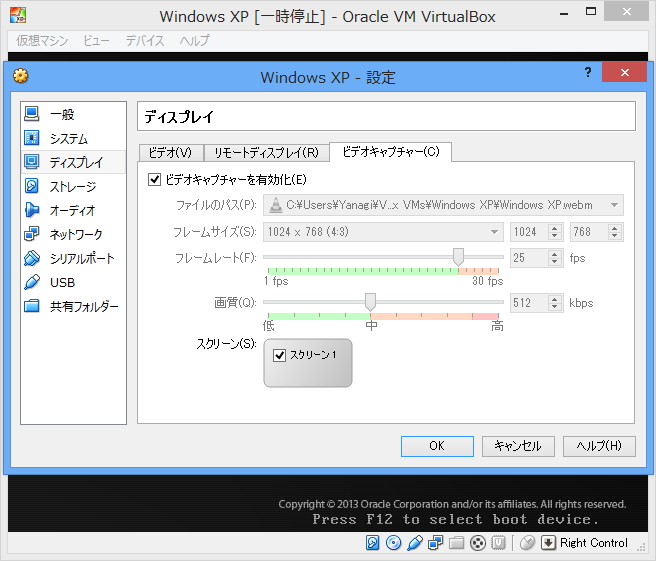The image size is (656, 561).
Task: Decrease the 512 kbps quality spinner
Action: 555,307
